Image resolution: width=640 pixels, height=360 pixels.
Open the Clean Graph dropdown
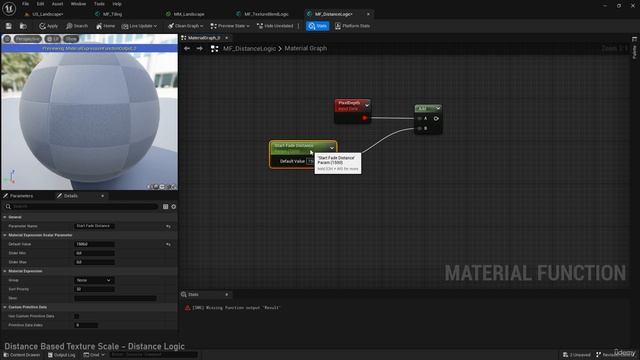pos(185,26)
